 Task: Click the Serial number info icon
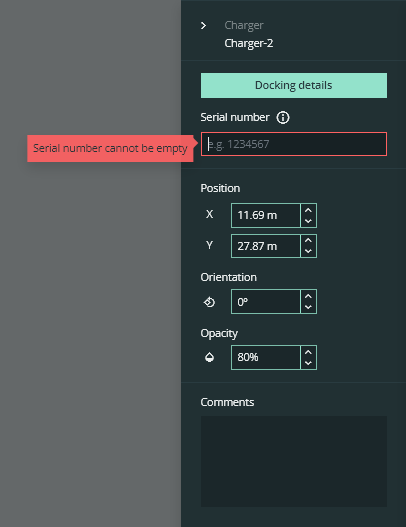point(283,118)
